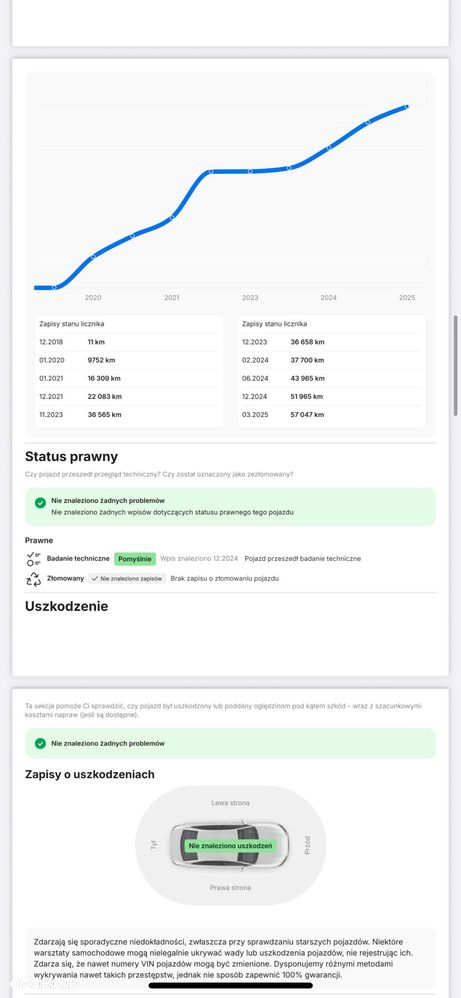
Task: Click green checkmark icon in legal status banner
Action: (40, 503)
